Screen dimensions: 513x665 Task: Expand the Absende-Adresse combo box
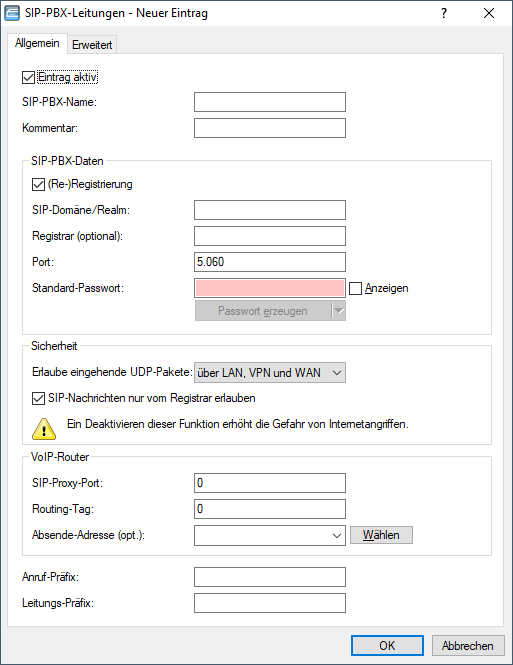(270, 535)
